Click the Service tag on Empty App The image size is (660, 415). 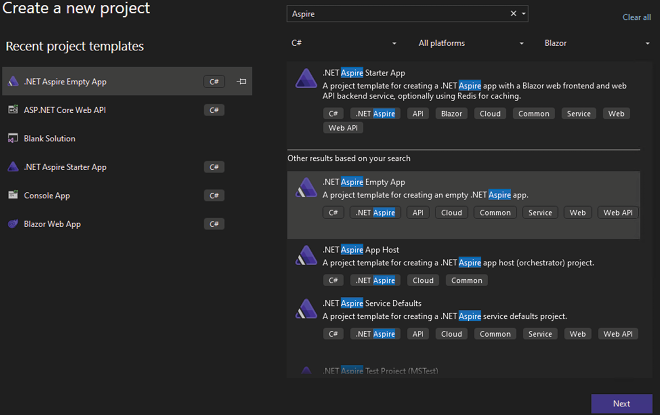tap(540, 213)
